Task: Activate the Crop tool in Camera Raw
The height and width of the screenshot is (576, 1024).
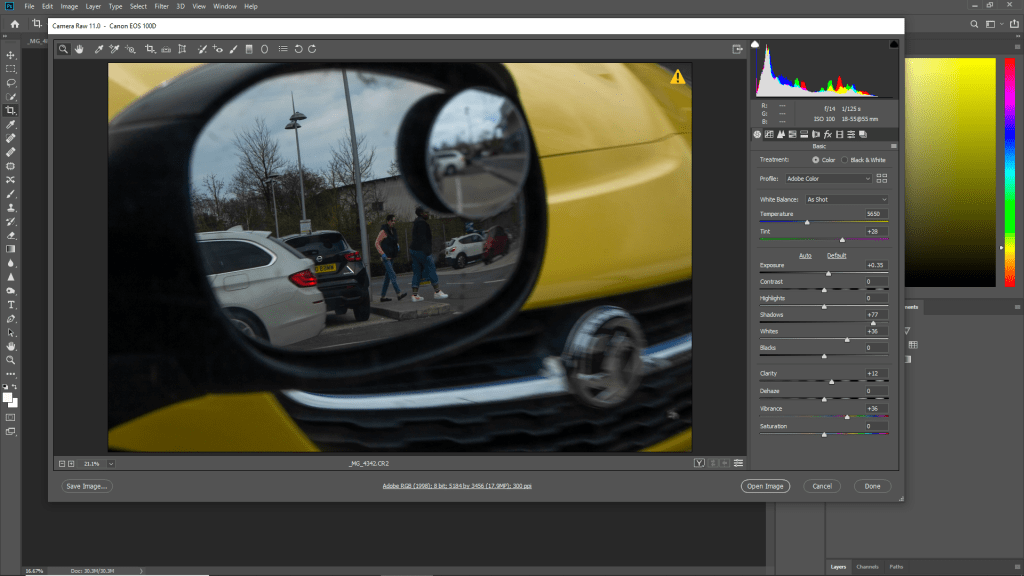Action: 149,48
